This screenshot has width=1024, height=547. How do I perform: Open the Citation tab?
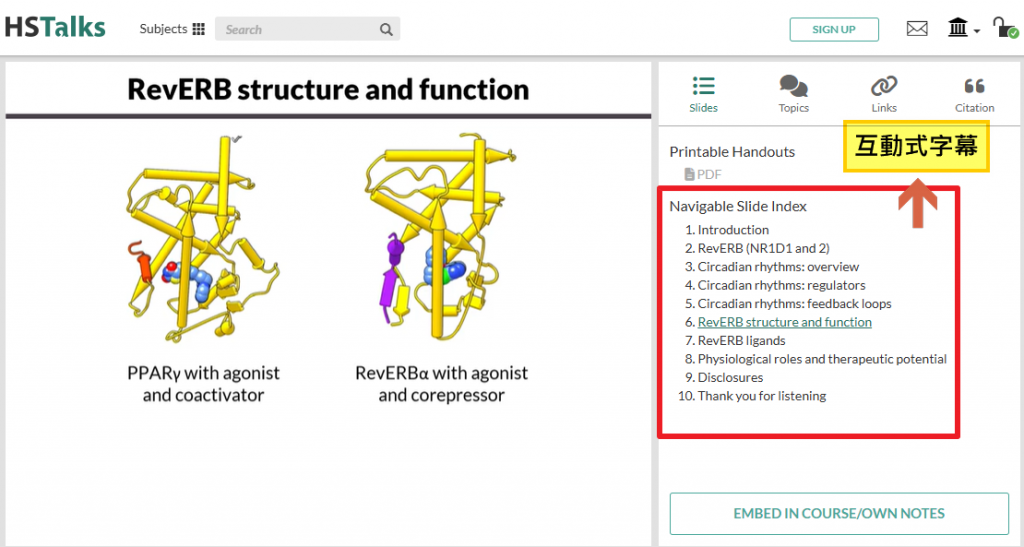[974, 93]
